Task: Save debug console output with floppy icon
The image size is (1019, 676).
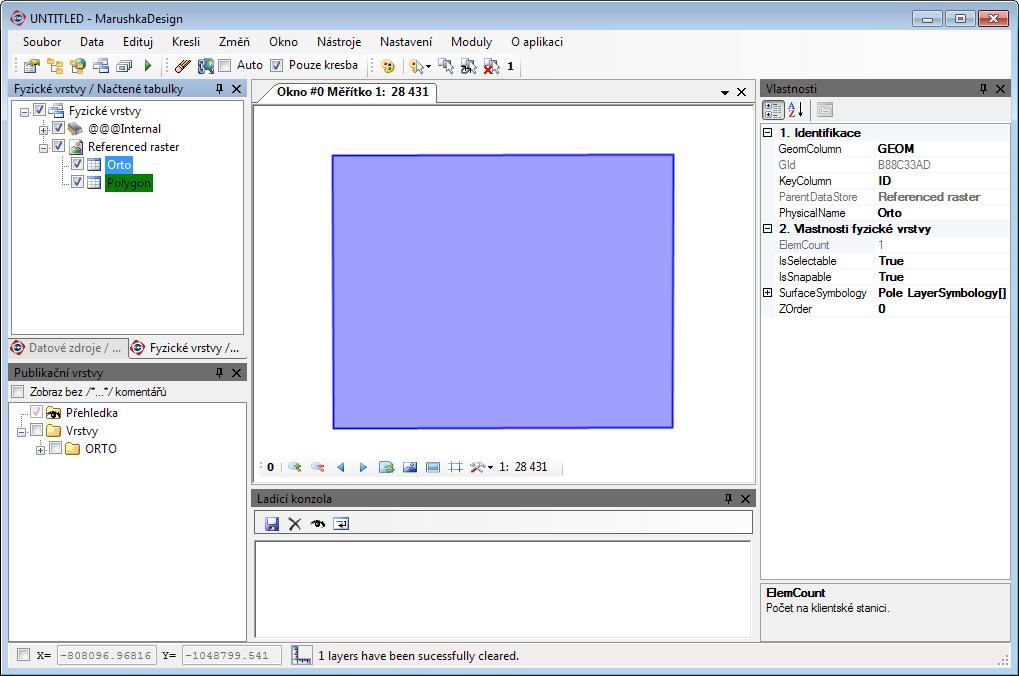Action: point(272,523)
